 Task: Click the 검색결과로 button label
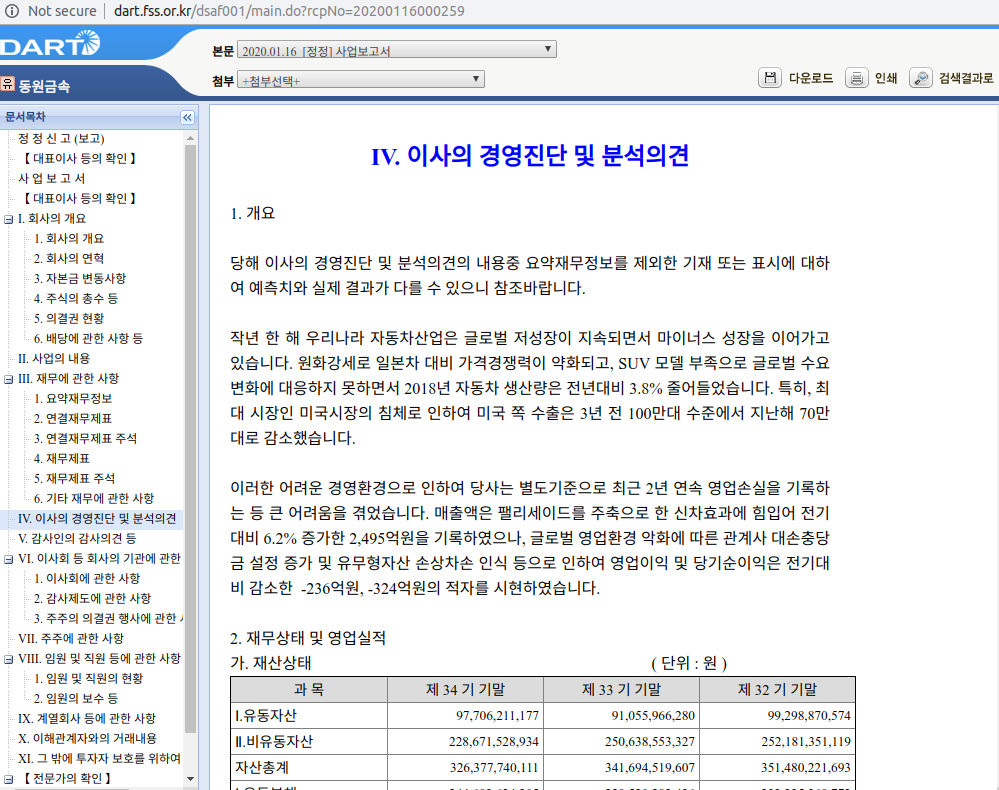pyautogui.click(x=966, y=78)
